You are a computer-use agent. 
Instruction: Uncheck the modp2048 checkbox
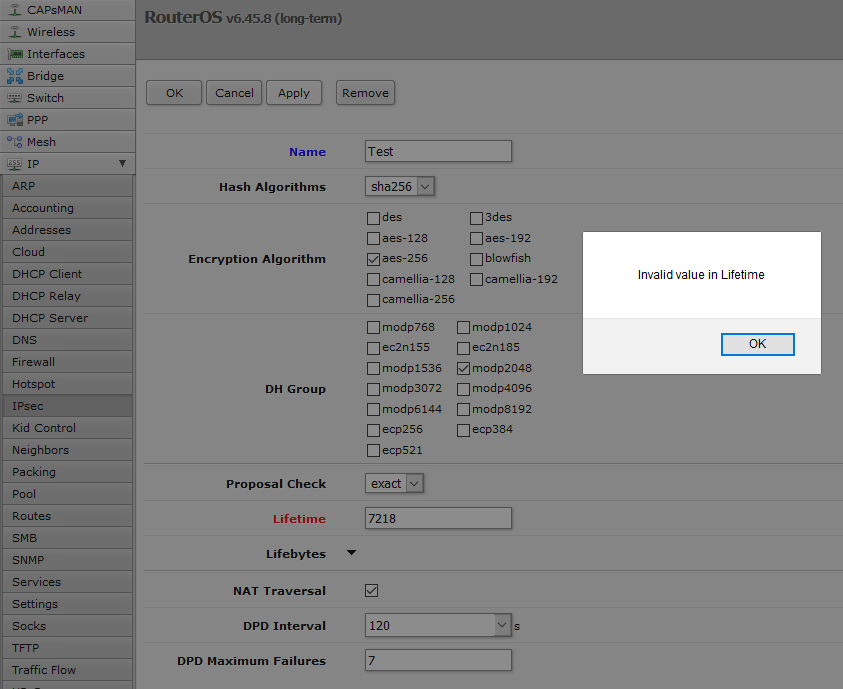point(463,369)
